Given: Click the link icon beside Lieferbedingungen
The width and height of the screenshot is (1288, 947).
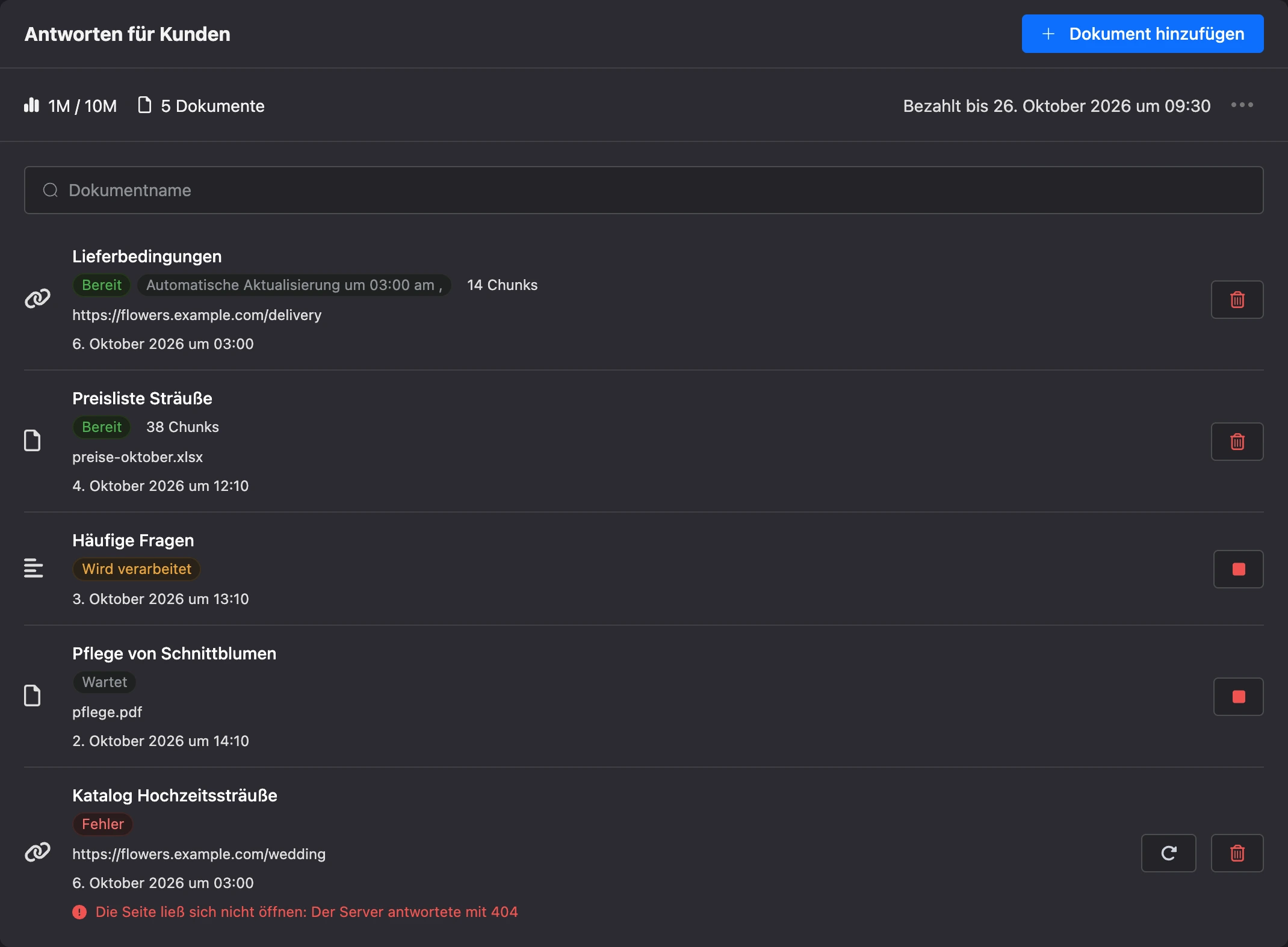Looking at the screenshot, I should pos(37,298).
